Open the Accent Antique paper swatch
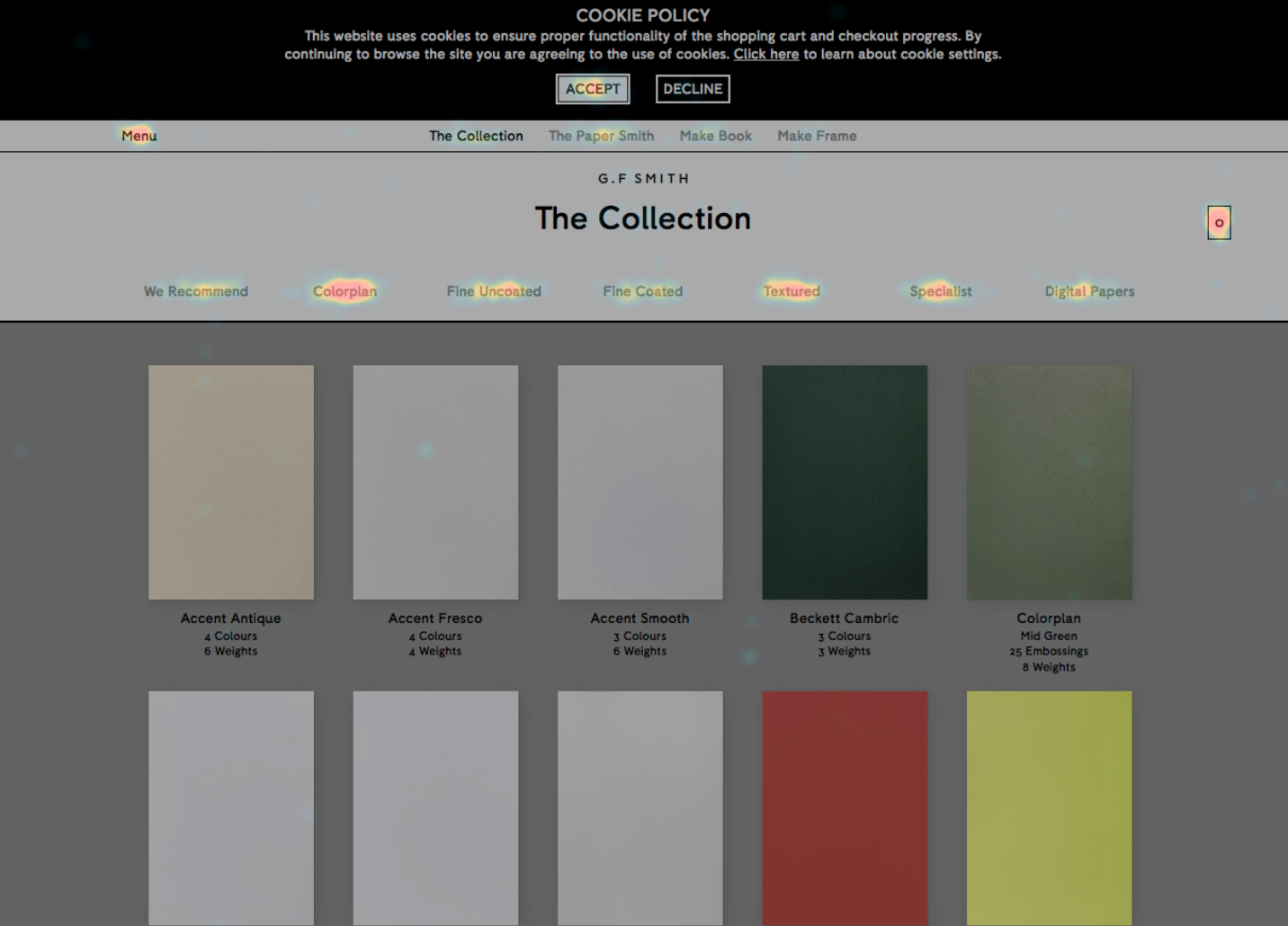 [231, 482]
